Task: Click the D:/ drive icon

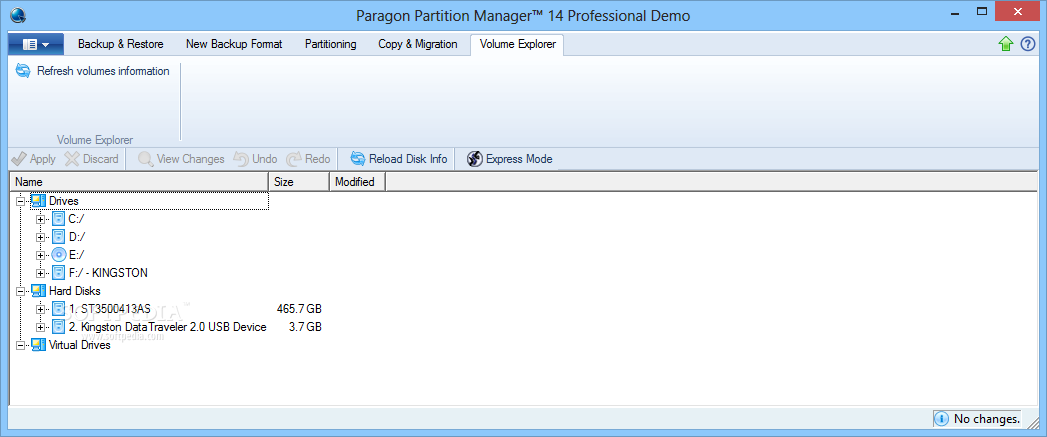Action: tap(59, 237)
